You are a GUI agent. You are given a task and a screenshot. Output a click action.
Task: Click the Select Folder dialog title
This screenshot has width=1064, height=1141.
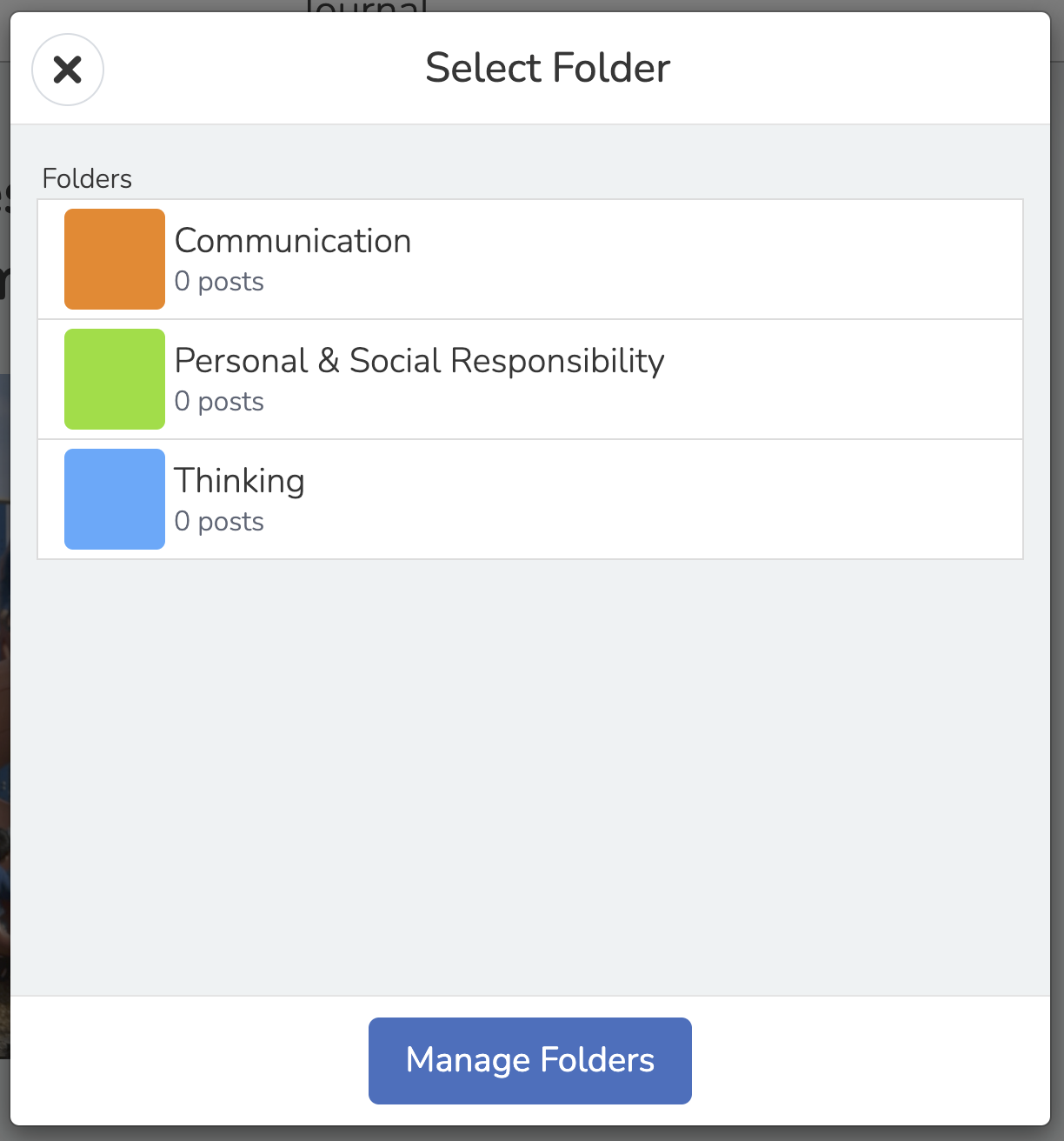[547, 67]
